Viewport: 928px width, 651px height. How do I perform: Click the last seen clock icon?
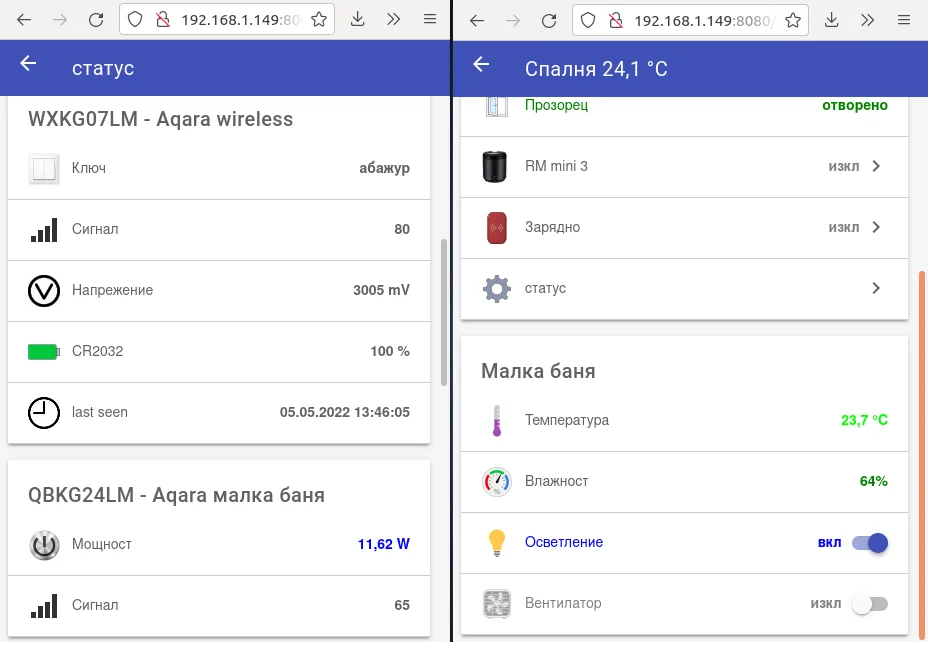click(x=44, y=412)
